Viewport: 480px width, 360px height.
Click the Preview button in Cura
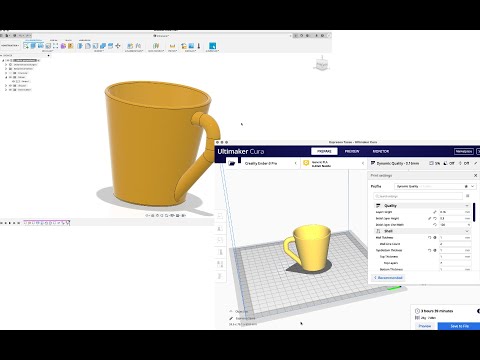click(x=425, y=326)
